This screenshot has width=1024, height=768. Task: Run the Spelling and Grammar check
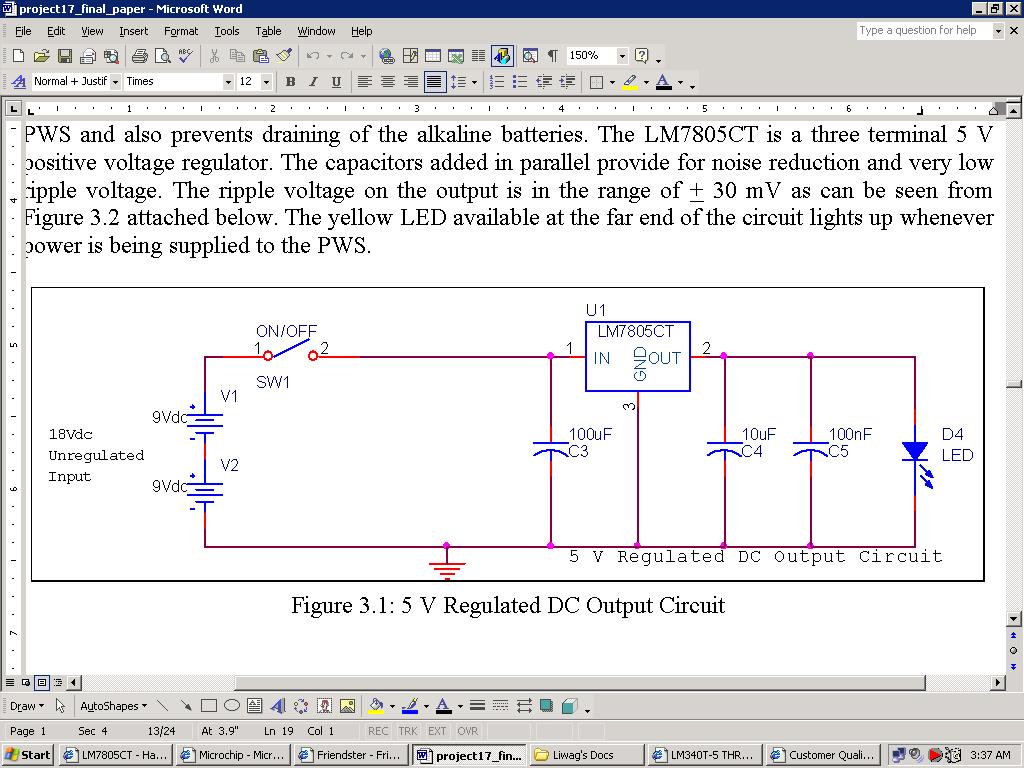point(185,56)
